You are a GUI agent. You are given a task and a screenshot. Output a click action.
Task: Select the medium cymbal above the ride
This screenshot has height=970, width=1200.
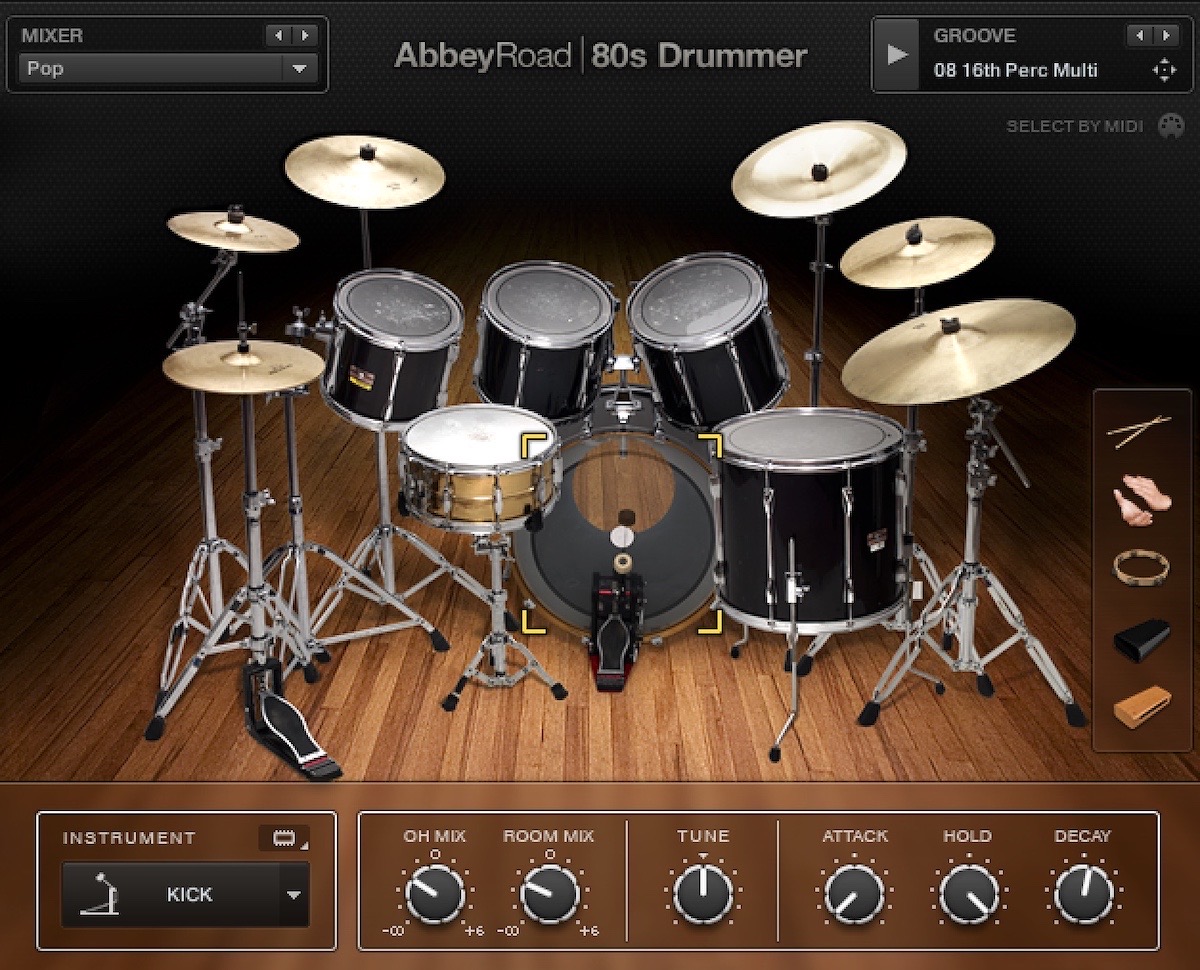click(x=917, y=251)
